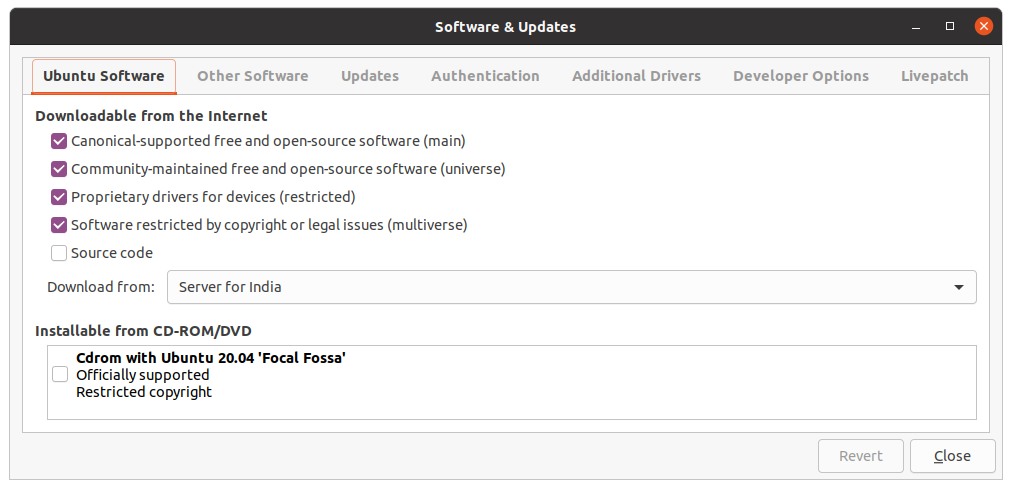
Task: Switch to the Other Software tab
Action: [252, 76]
